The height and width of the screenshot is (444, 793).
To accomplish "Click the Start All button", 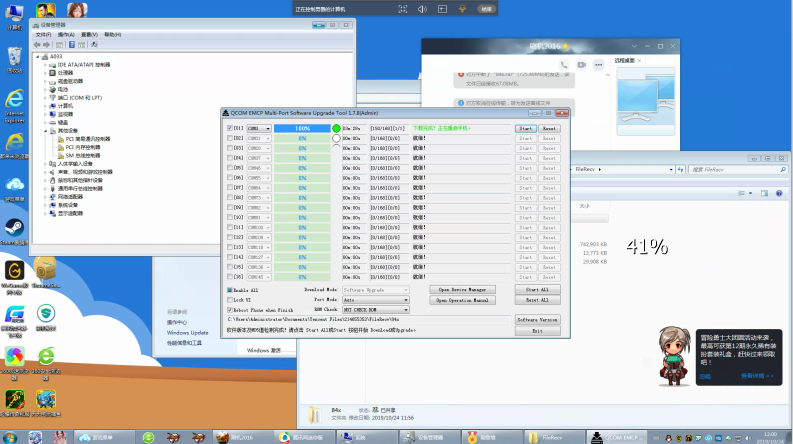I will coord(537,290).
